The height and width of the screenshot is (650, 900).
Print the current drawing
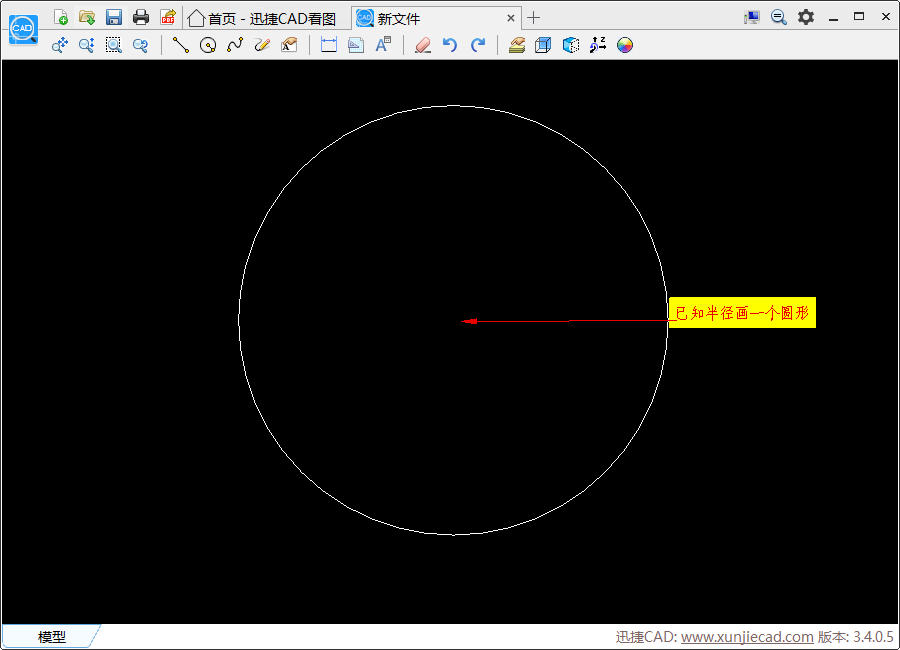pyautogui.click(x=141, y=17)
